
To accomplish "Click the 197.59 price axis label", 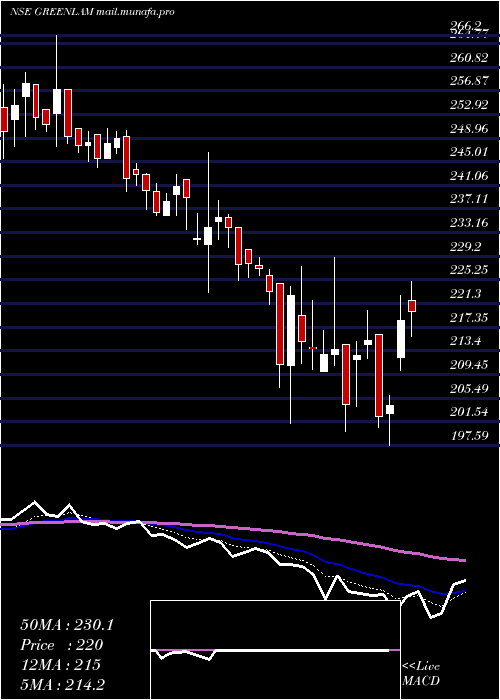I will pyautogui.click(x=471, y=436).
